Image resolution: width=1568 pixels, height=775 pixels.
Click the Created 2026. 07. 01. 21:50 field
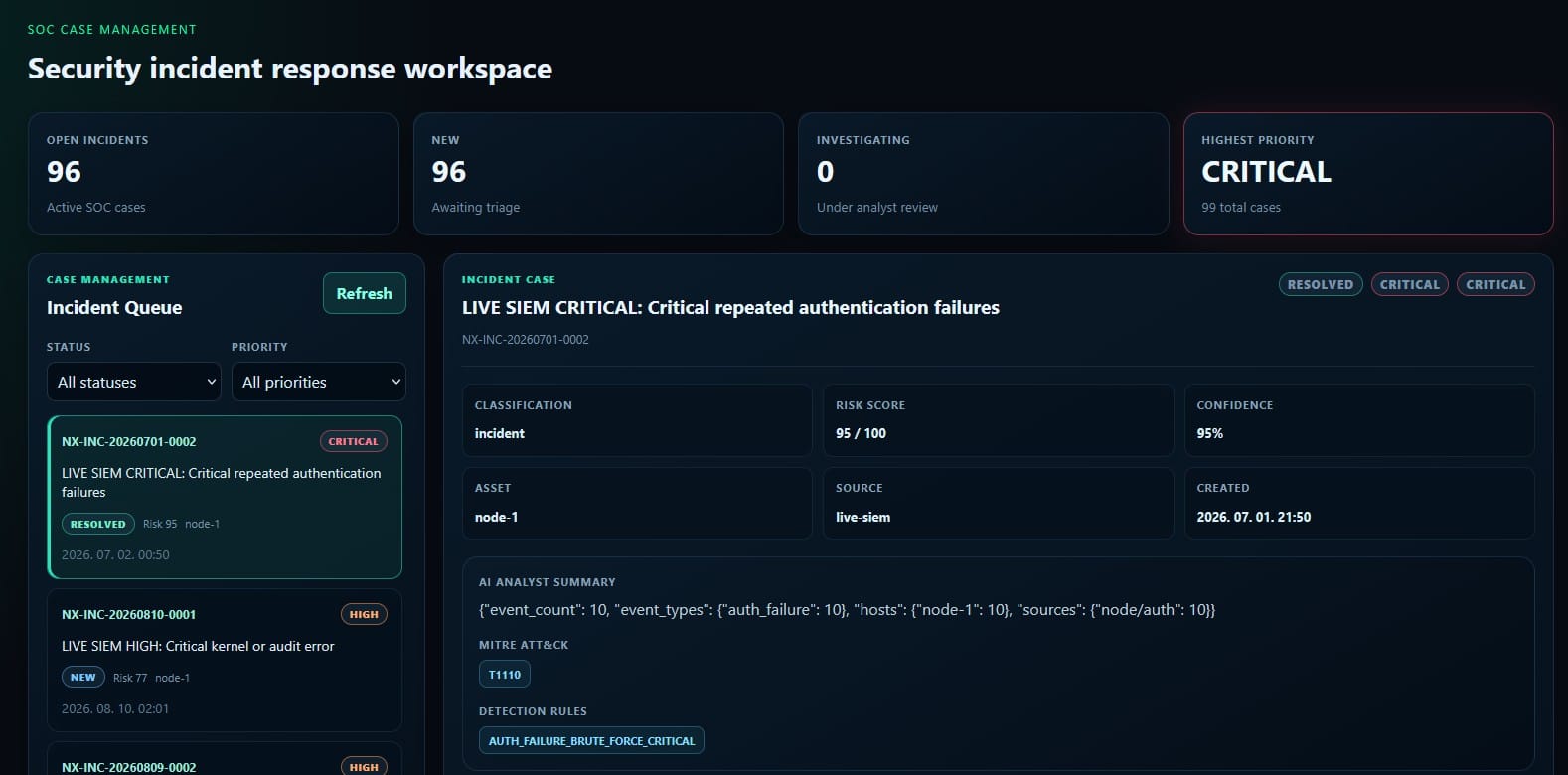pos(1359,503)
